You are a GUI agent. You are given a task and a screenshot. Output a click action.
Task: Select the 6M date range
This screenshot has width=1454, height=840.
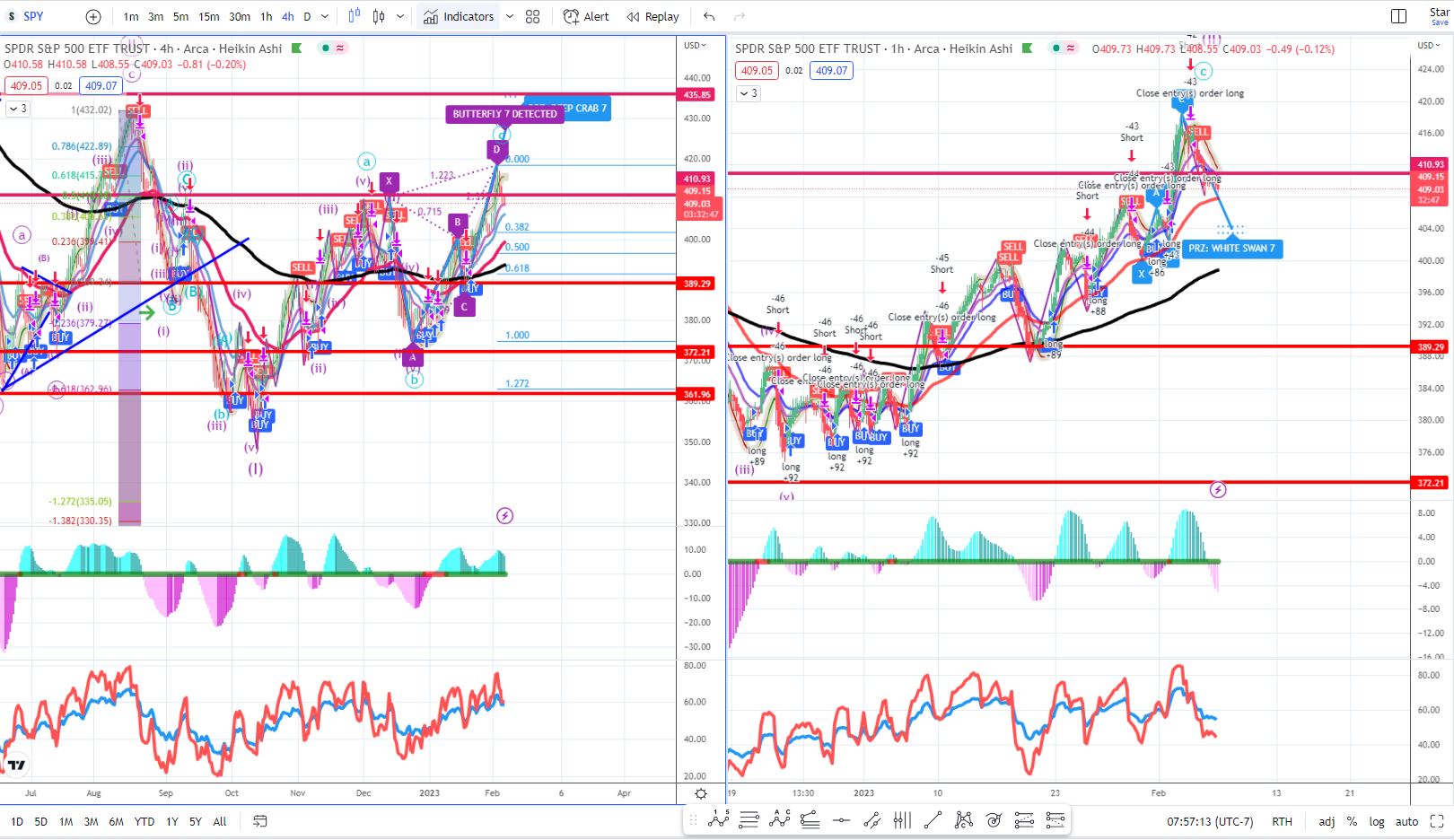tap(117, 821)
